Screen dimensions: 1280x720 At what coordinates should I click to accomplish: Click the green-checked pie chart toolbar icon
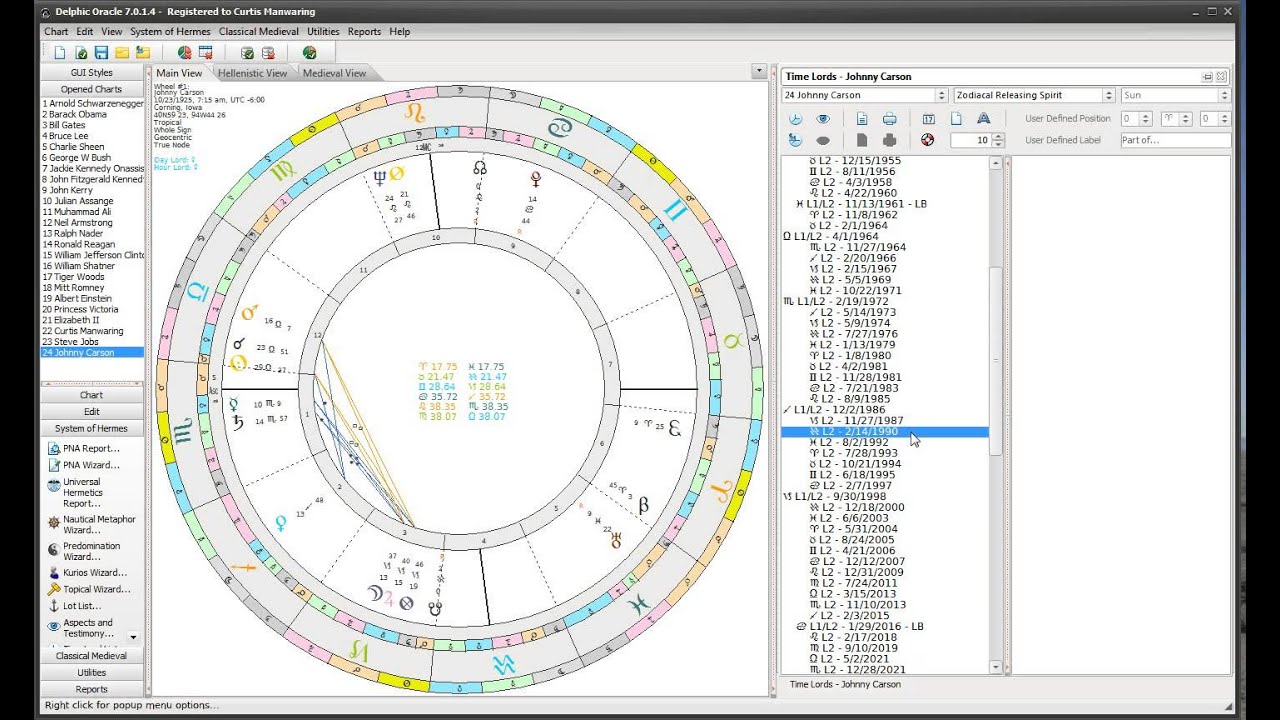coord(310,52)
